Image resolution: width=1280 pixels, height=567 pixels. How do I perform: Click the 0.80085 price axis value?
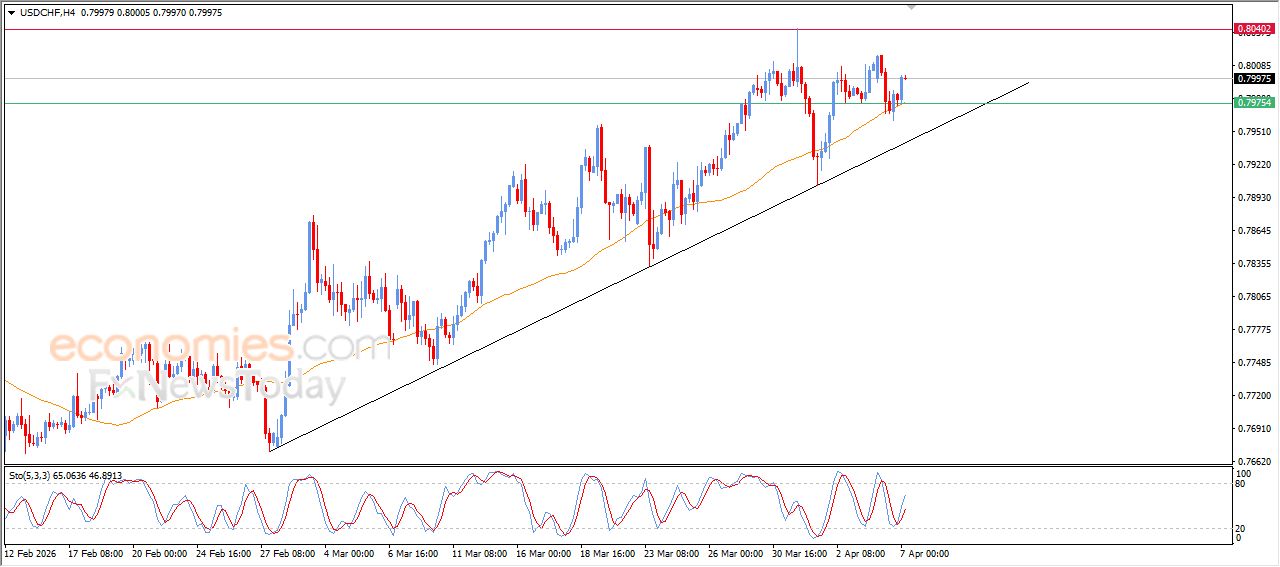[x=1254, y=65]
